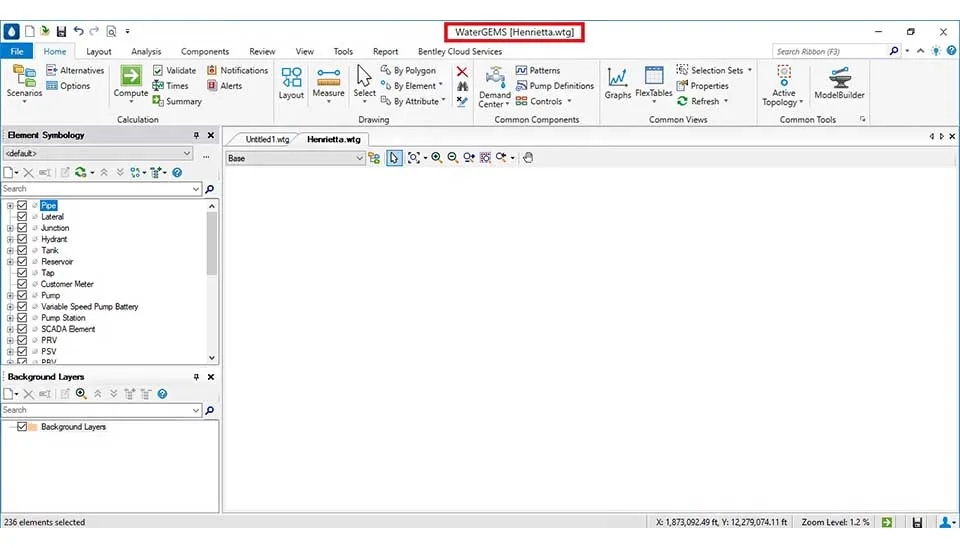Expand the Junction tree node
960x548 pixels.
10,228
